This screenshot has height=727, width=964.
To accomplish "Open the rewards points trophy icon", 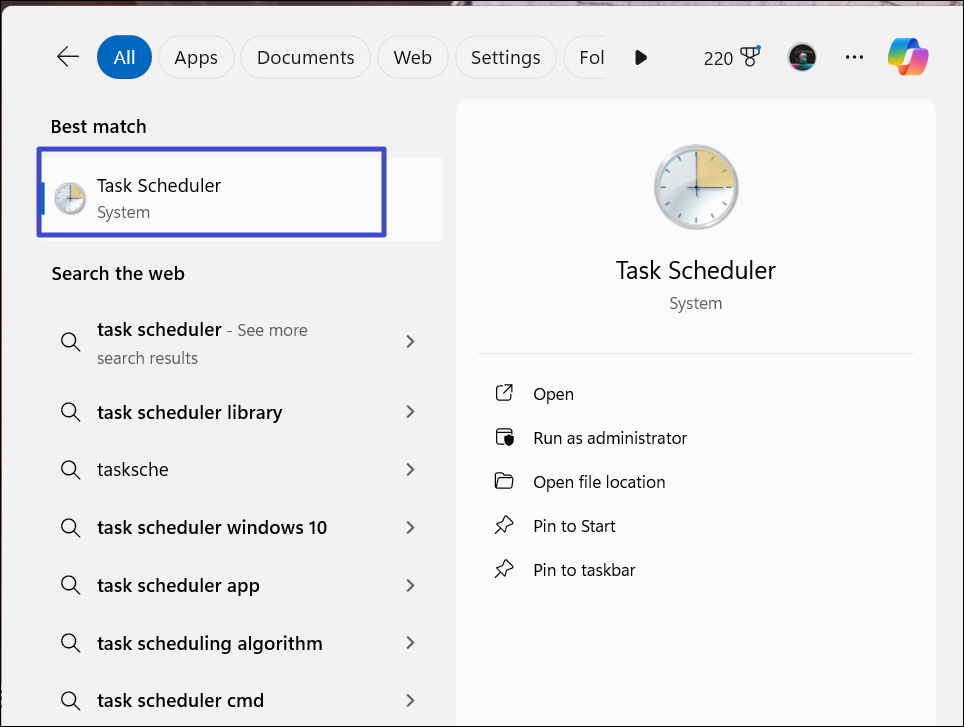I will pyautogui.click(x=746, y=57).
